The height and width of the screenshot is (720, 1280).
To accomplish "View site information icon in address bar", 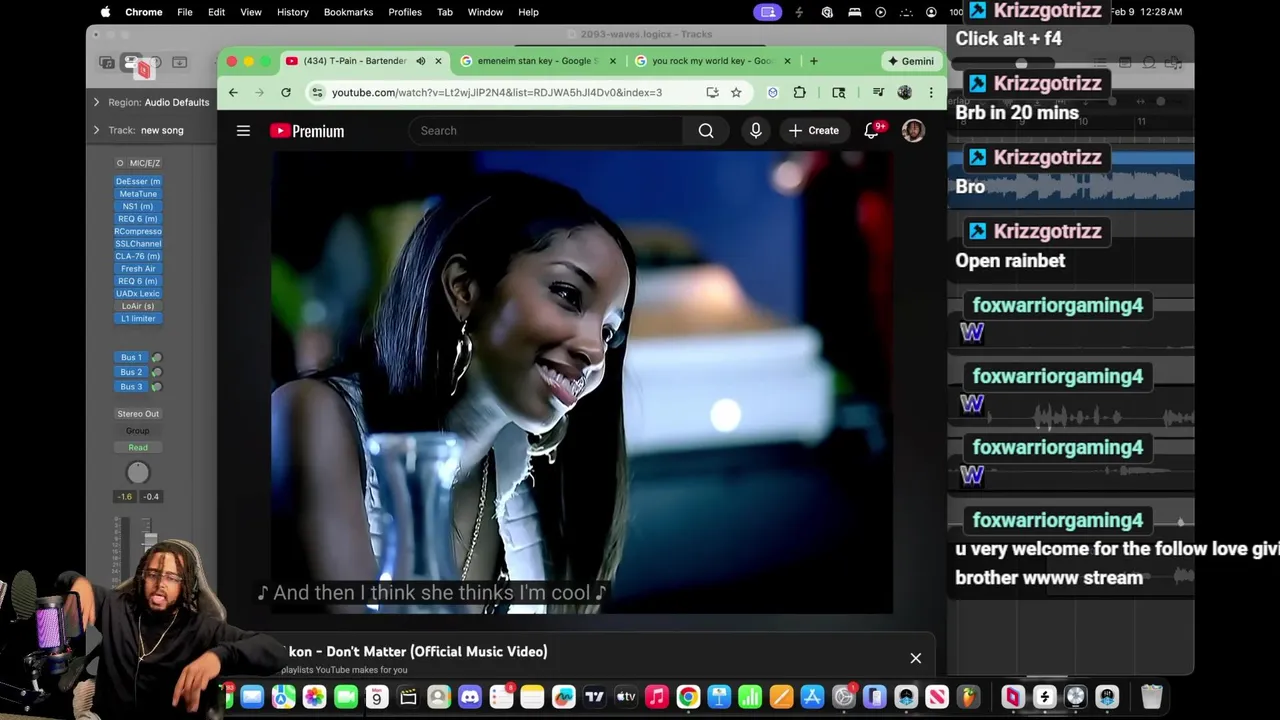I will tap(317, 92).
